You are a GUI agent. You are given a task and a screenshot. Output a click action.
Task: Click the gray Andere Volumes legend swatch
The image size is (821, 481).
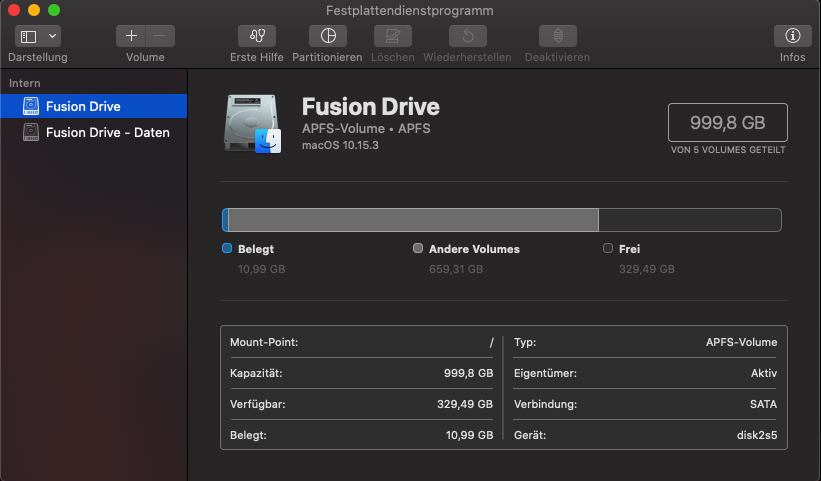point(418,249)
